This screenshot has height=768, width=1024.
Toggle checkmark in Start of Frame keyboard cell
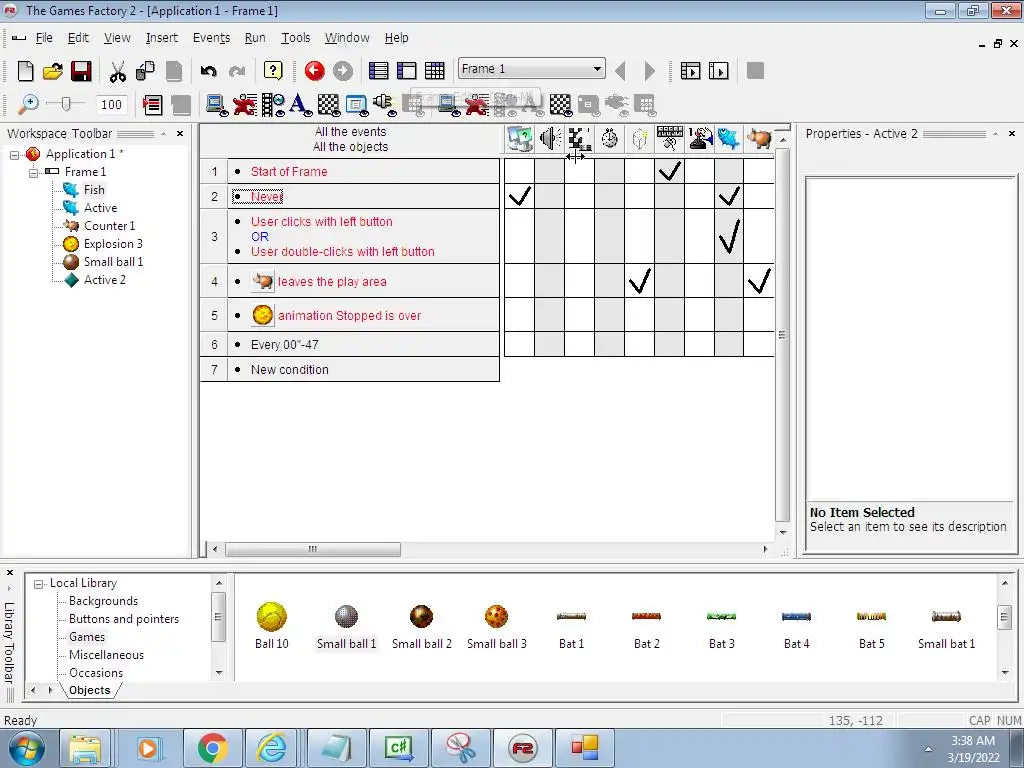click(669, 171)
